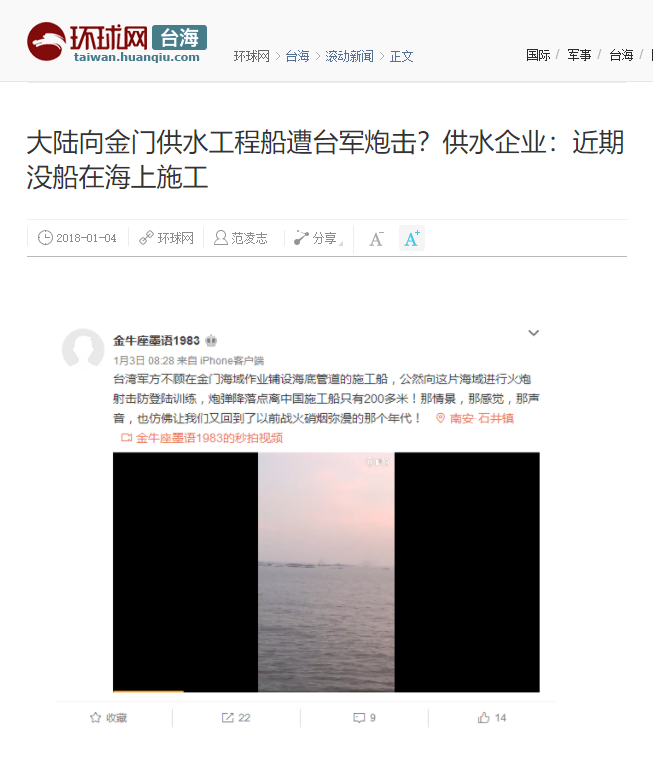The image size is (653, 757).
Task: Click the location pin 南安·石井镇
Action: (x=475, y=418)
